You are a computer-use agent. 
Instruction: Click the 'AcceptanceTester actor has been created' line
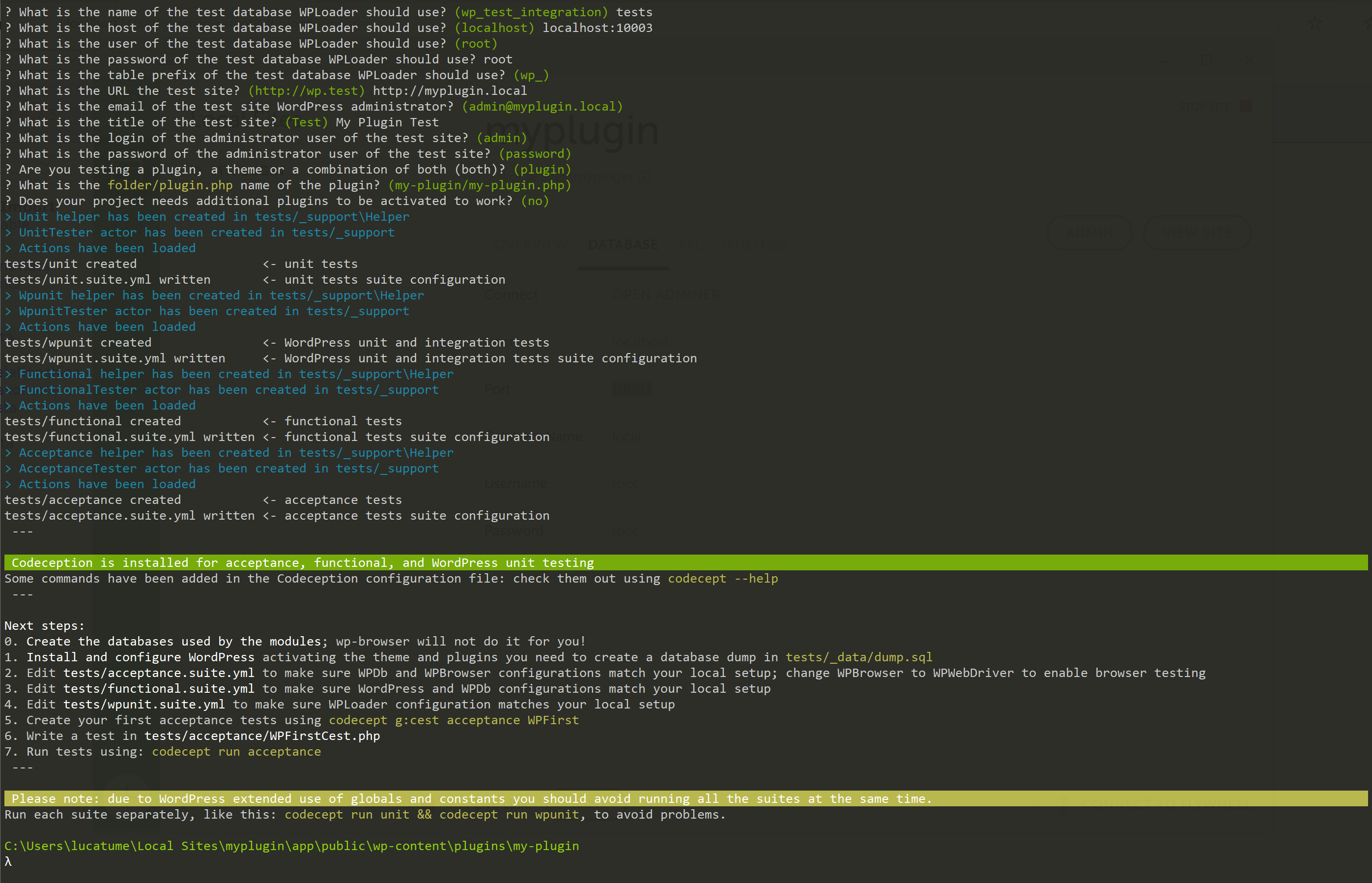[222, 469]
